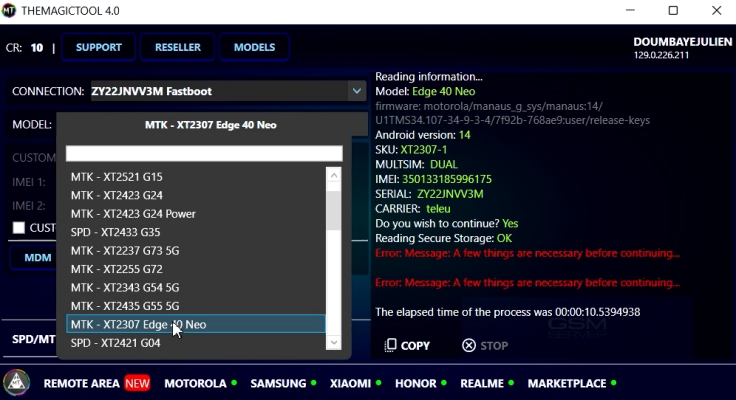Click the MT app icon in title bar
Screen dimensions: 736x400
[8, 10]
